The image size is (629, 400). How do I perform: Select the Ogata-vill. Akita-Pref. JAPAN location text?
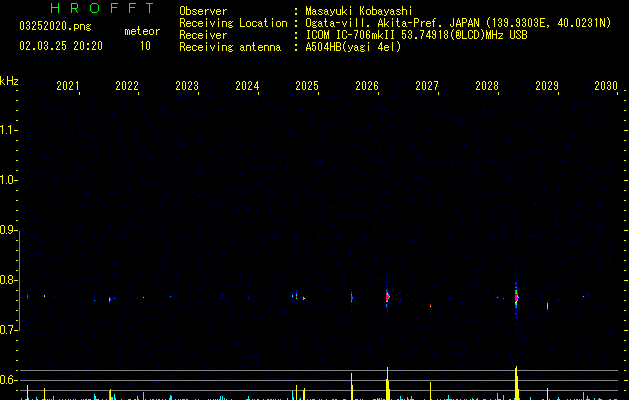(x=458, y=23)
